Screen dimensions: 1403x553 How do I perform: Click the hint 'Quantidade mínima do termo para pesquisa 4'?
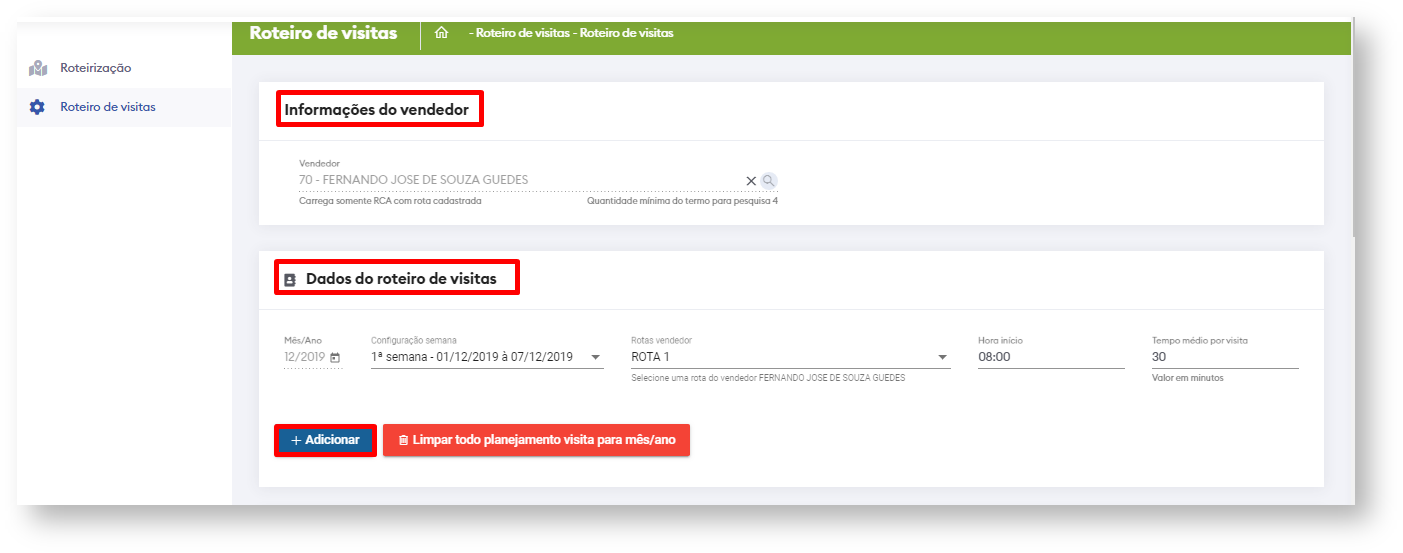682,201
